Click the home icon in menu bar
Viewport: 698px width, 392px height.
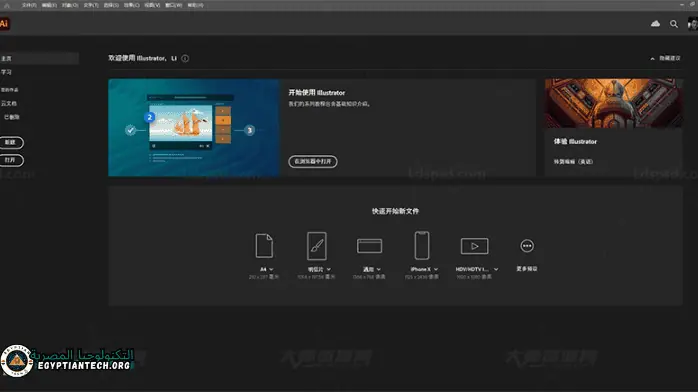[x=7, y=5]
